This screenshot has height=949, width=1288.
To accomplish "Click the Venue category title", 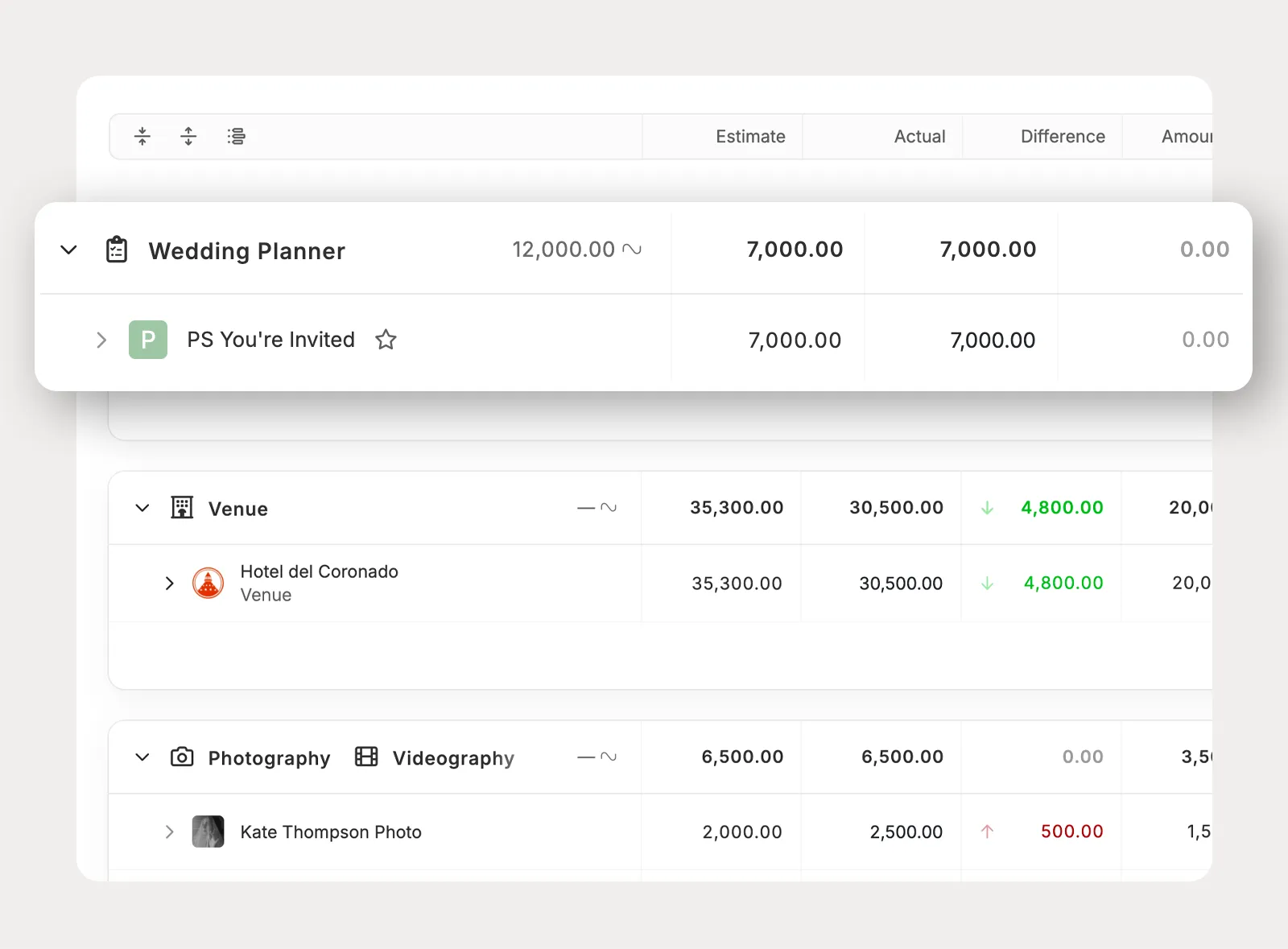I will click(x=238, y=509).
